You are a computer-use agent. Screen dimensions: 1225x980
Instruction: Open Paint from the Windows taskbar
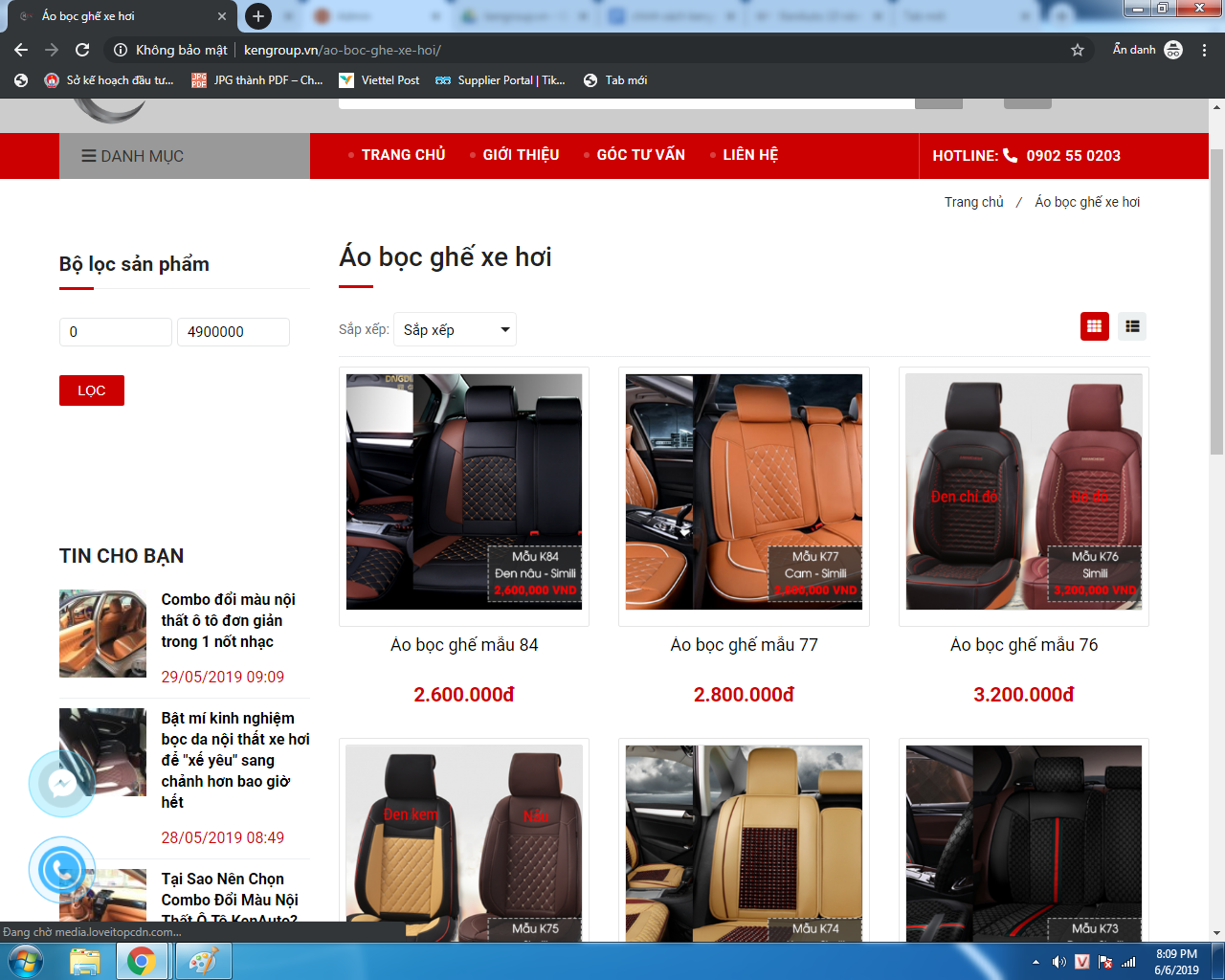tap(202, 961)
